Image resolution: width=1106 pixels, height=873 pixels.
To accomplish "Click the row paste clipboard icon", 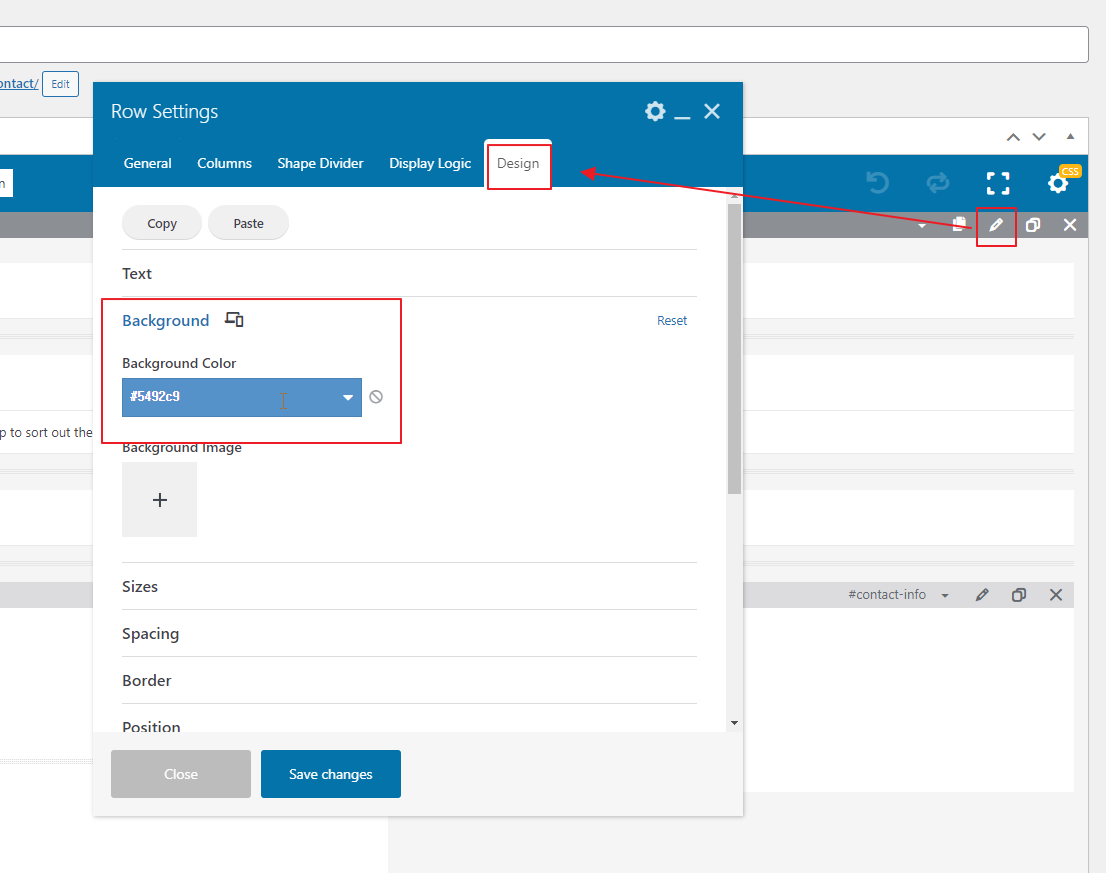I will 959,224.
